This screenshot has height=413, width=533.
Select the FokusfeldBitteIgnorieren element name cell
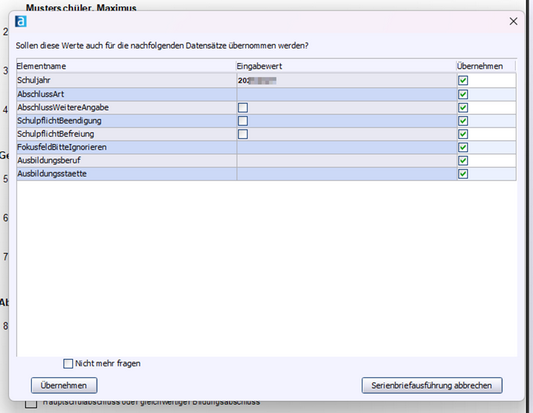click(x=126, y=148)
